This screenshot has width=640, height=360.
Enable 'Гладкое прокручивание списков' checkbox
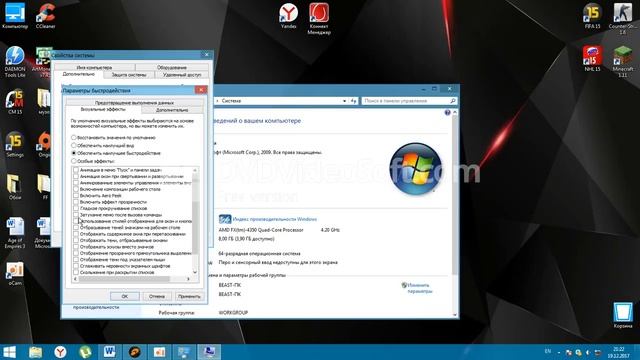coord(76,208)
